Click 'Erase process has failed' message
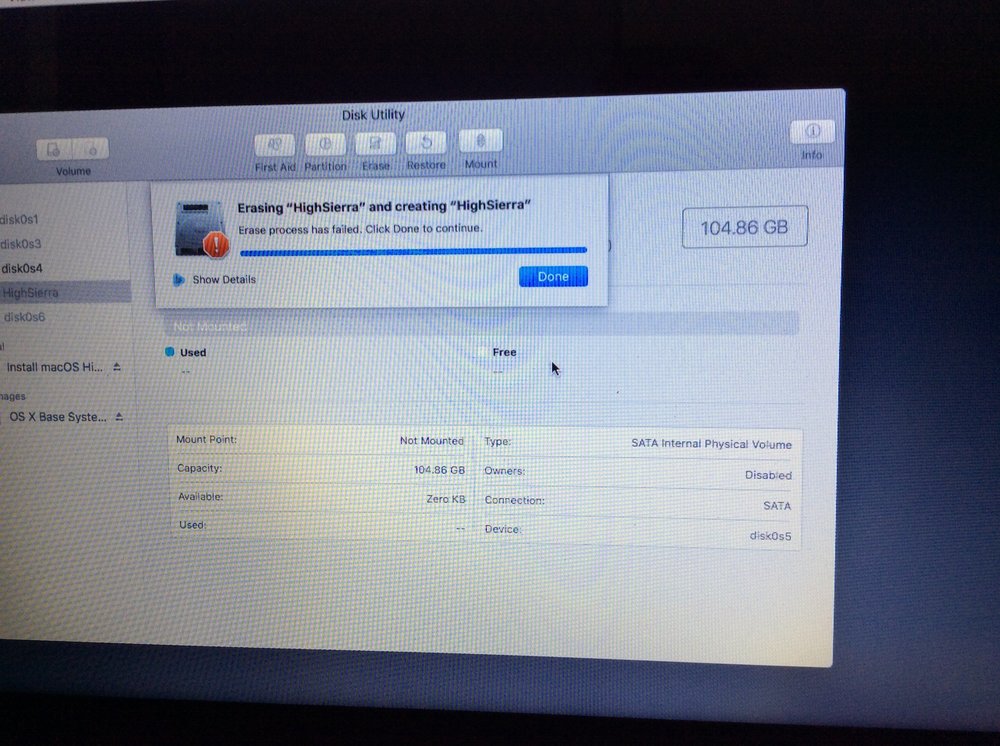 [x=360, y=228]
